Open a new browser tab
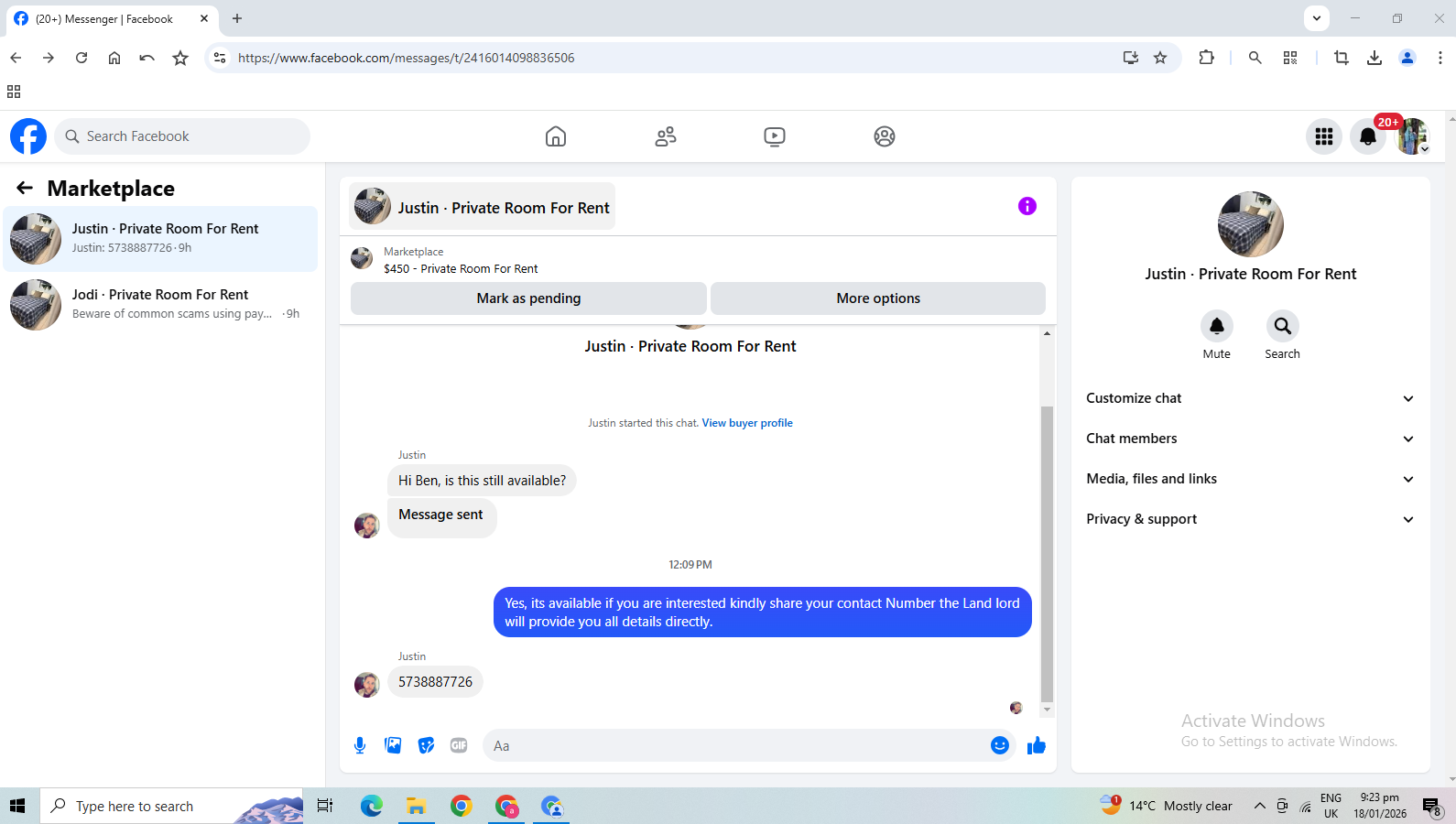 tap(237, 18)
